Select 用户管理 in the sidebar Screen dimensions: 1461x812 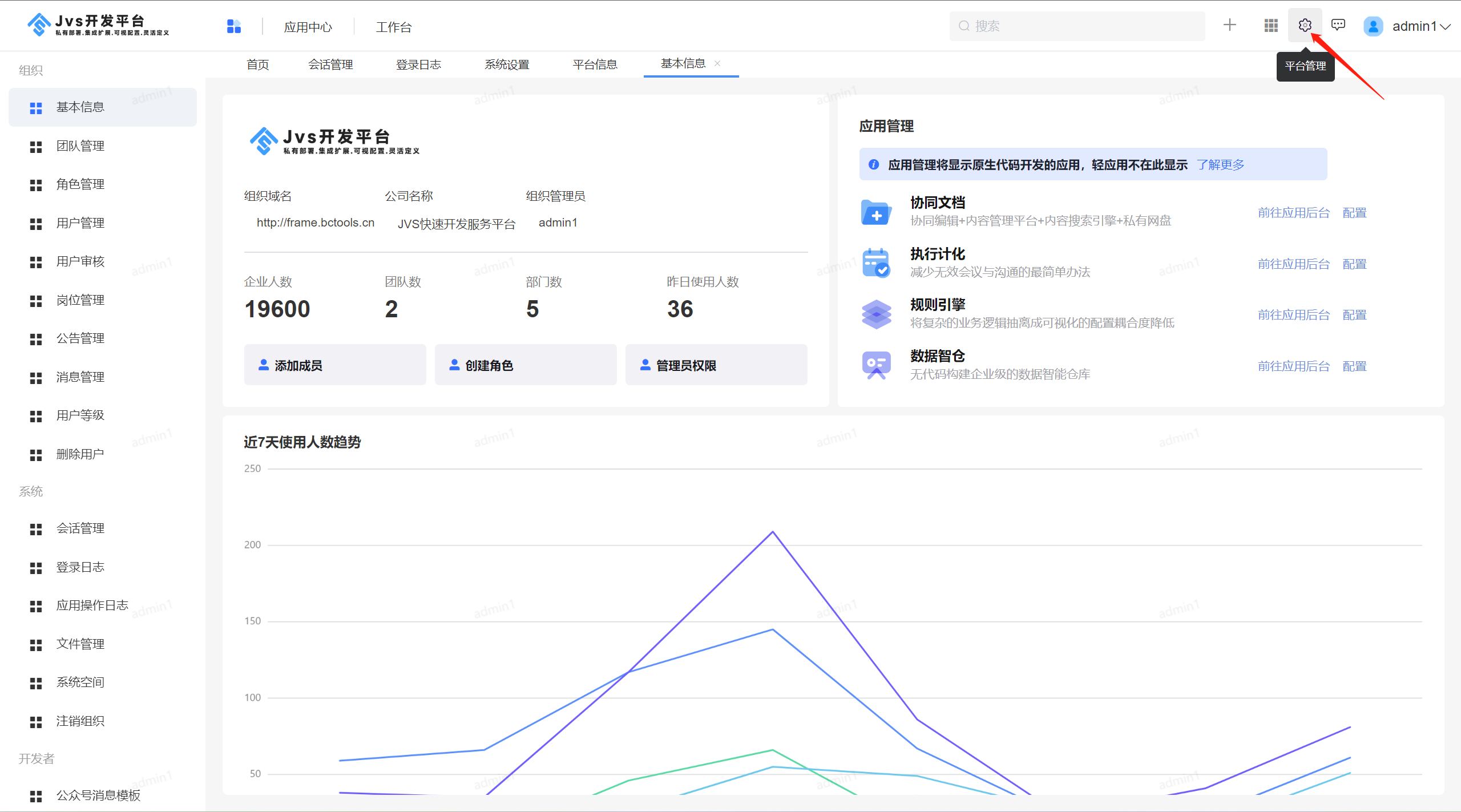coord(80,223)
